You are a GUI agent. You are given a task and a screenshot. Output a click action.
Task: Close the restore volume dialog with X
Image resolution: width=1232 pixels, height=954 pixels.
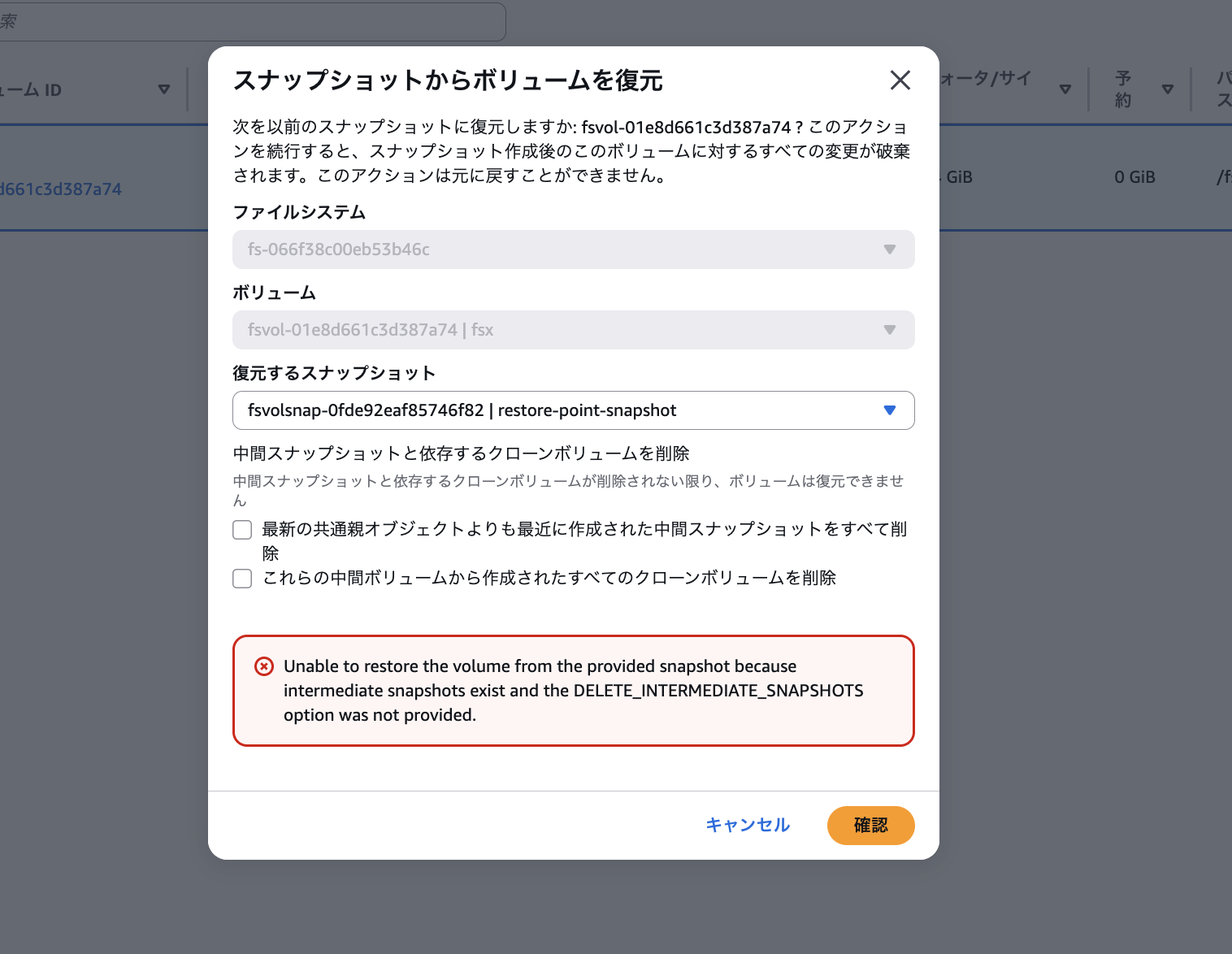click(x=900, y=80)
